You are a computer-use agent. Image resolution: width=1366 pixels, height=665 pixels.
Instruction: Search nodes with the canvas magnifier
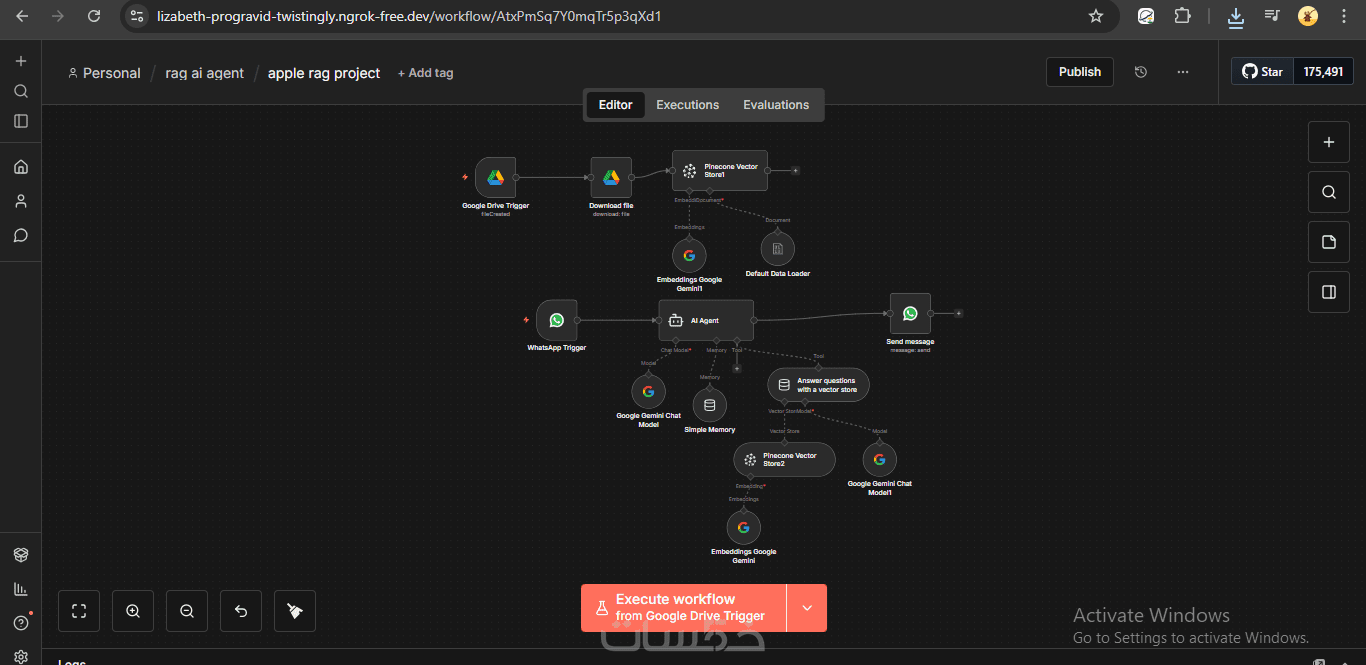[x=1329, y=192]
